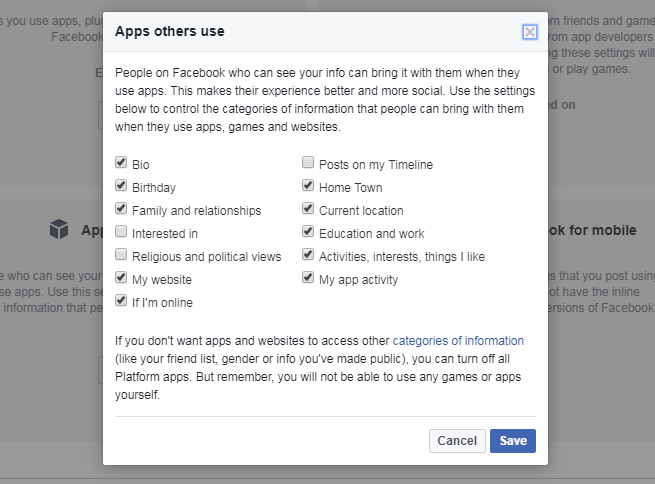Enable the Interested in checkbox
The image size is (655, 484).
pyautogui.click(x=121, y=231)
